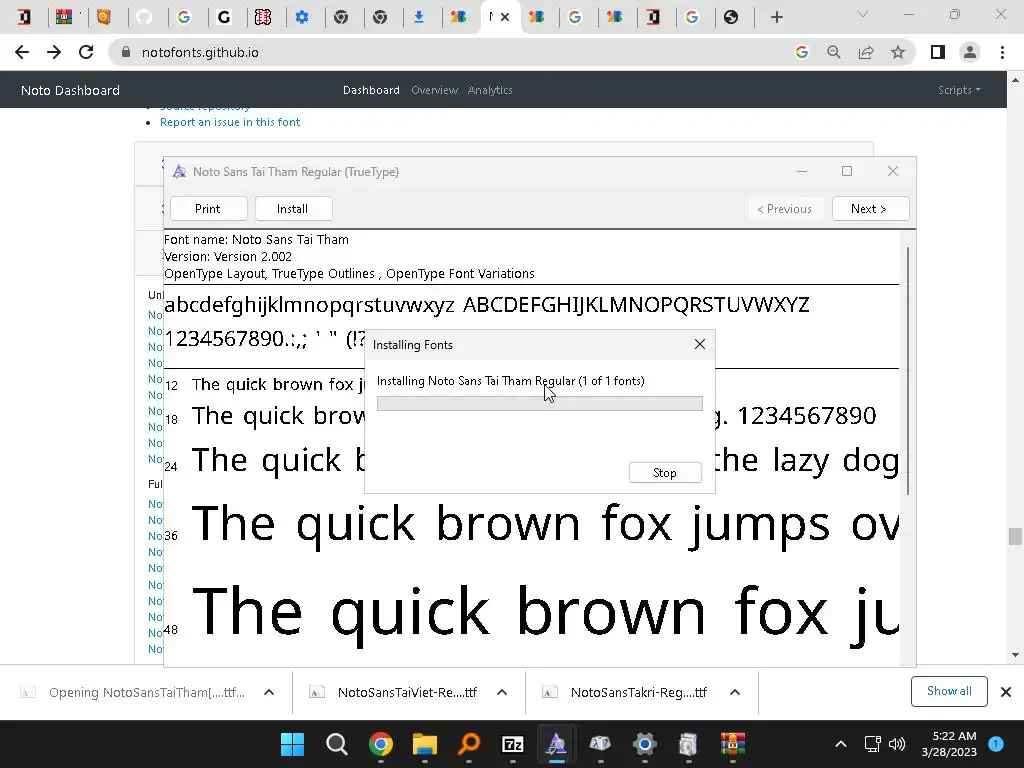Open 7-Zip from the taskbar
Viewport: 1024px width, 768px height.
513,744
